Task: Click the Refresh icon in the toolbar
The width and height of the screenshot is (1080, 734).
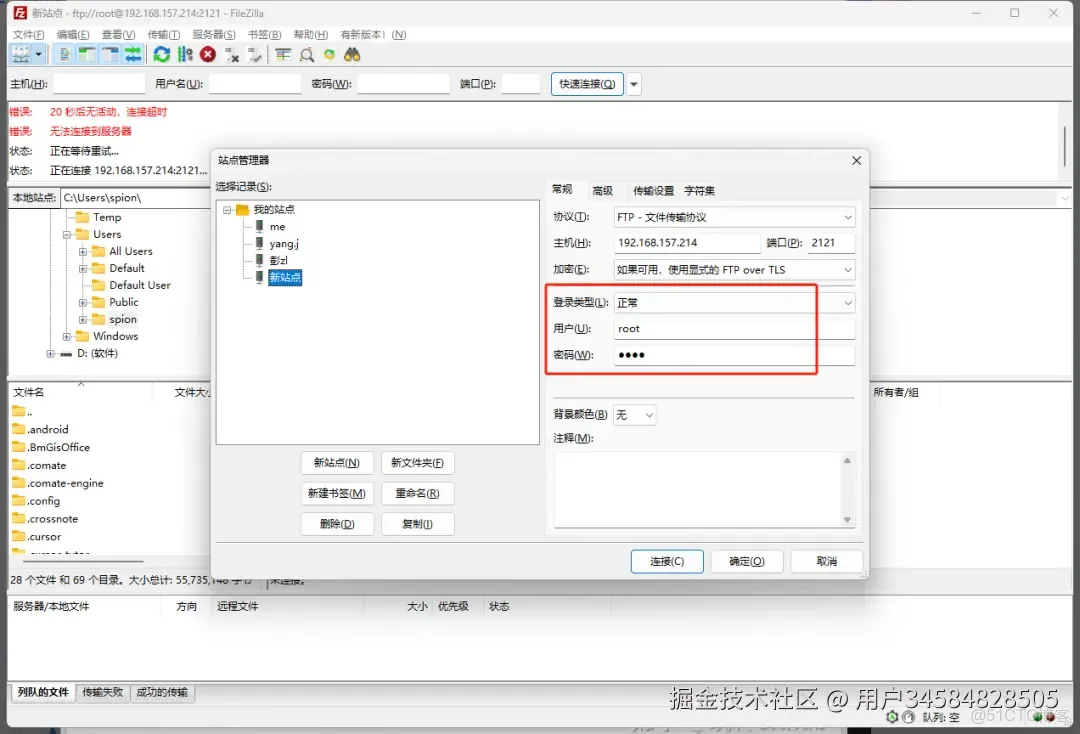Action: [x=161, y=54]
